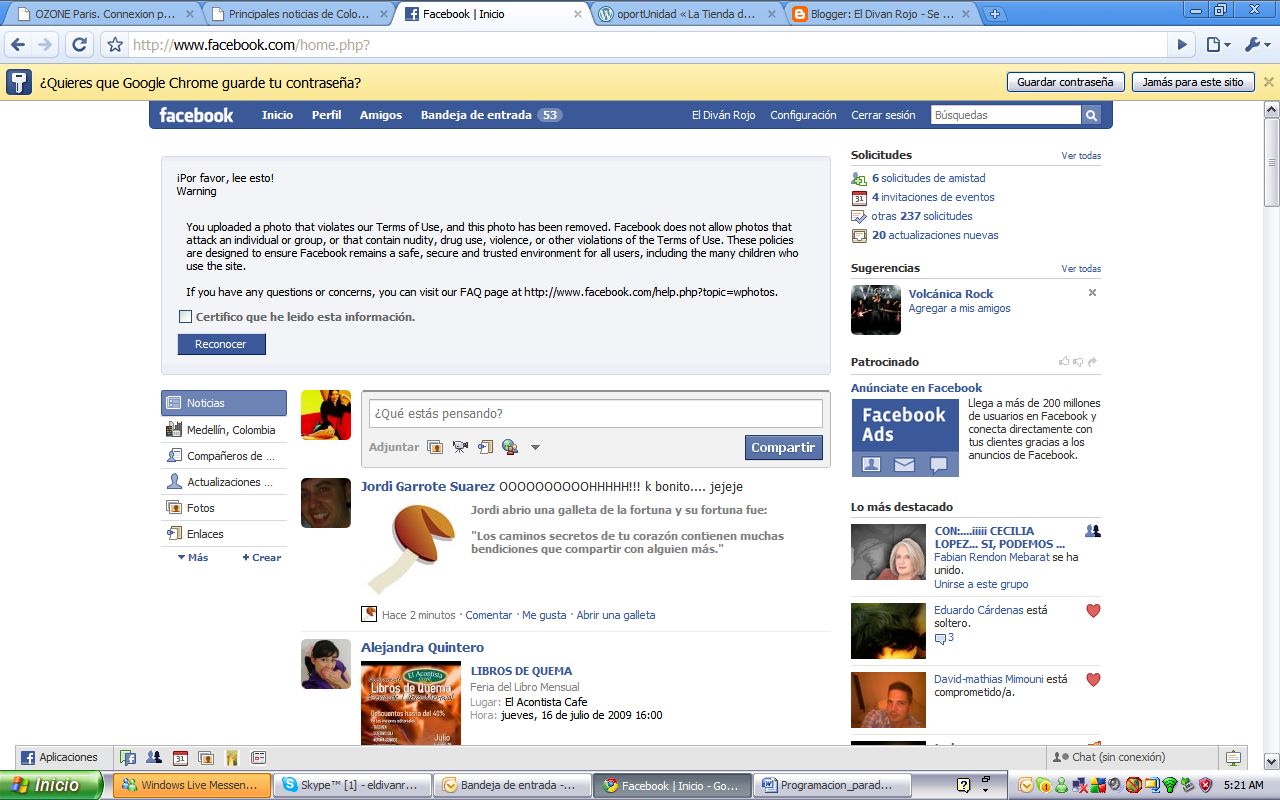Click the Compartir button
The image size is (1280, 800).
[x=783, y=447]
